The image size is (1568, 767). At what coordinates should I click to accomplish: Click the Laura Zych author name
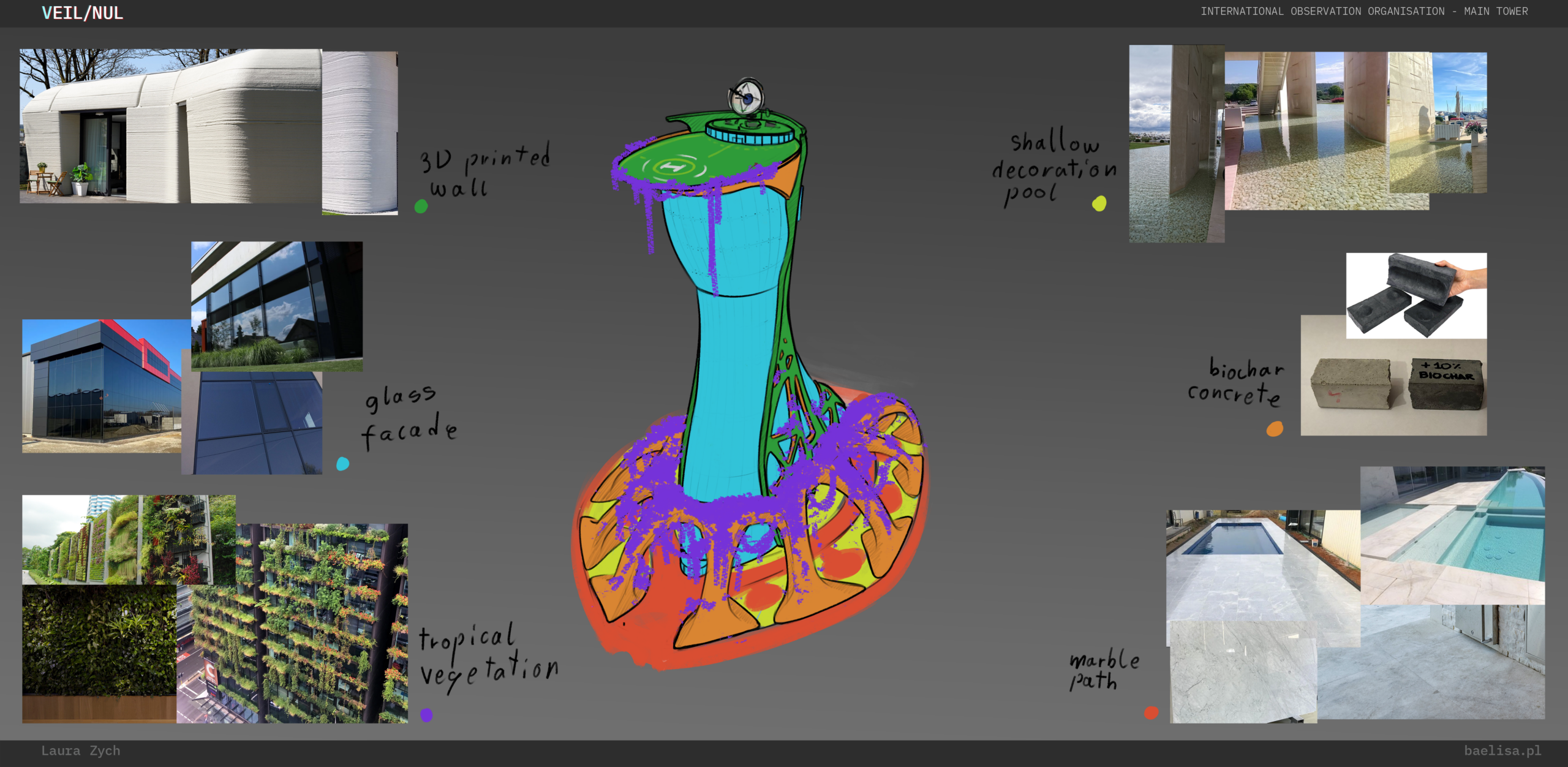(81, 750)
